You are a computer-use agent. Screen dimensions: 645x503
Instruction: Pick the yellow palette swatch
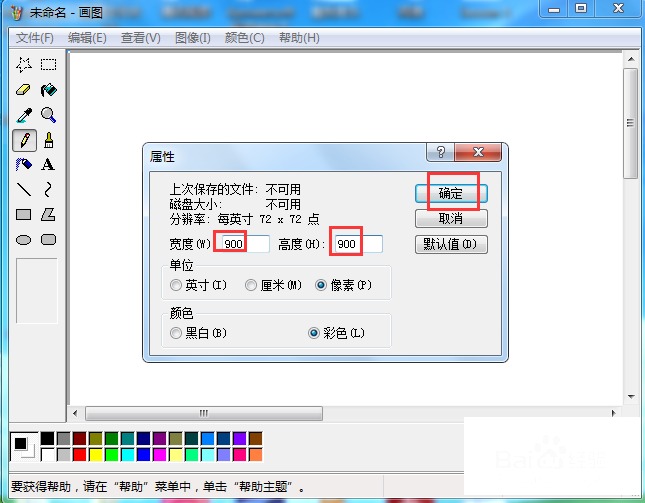tap(95, 454)
